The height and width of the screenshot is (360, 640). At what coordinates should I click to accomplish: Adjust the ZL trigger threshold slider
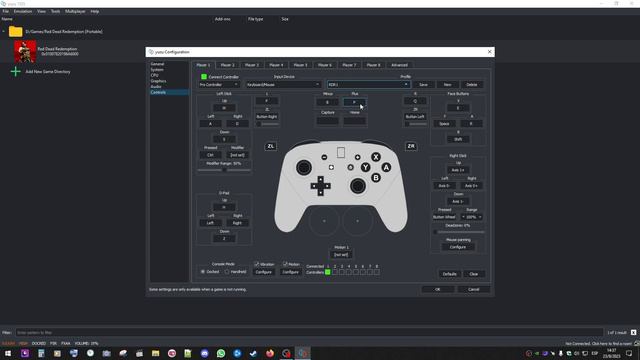(267, 124)
